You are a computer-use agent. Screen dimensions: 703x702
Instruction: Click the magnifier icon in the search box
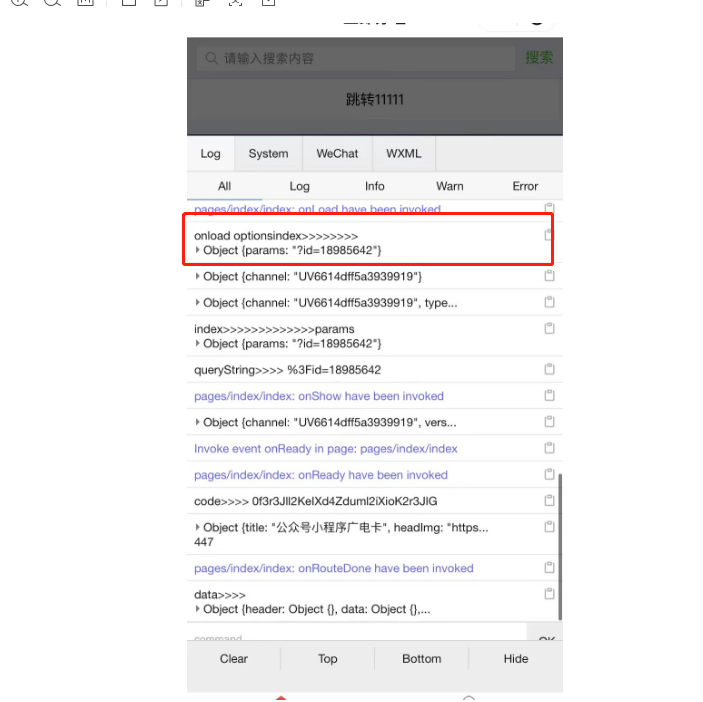pos(211,58)
